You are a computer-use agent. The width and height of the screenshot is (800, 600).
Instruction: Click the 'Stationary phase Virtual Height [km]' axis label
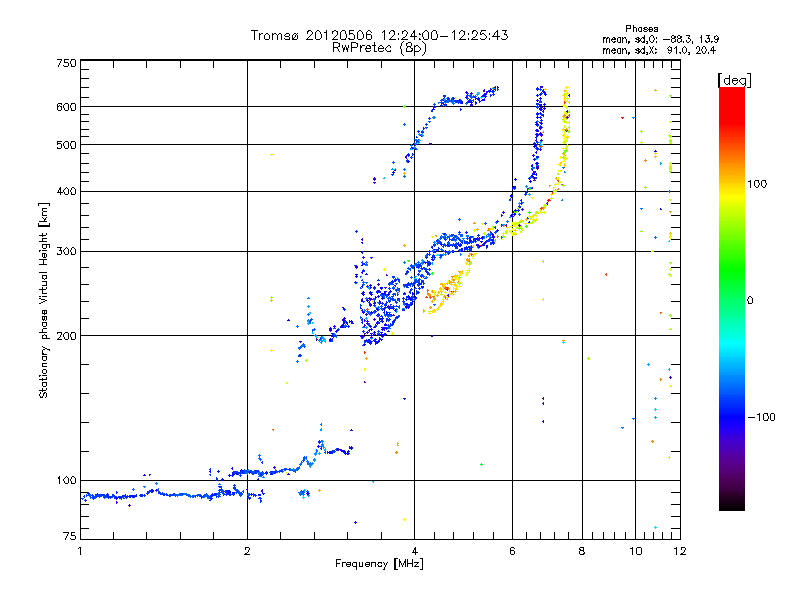[43, 300]
